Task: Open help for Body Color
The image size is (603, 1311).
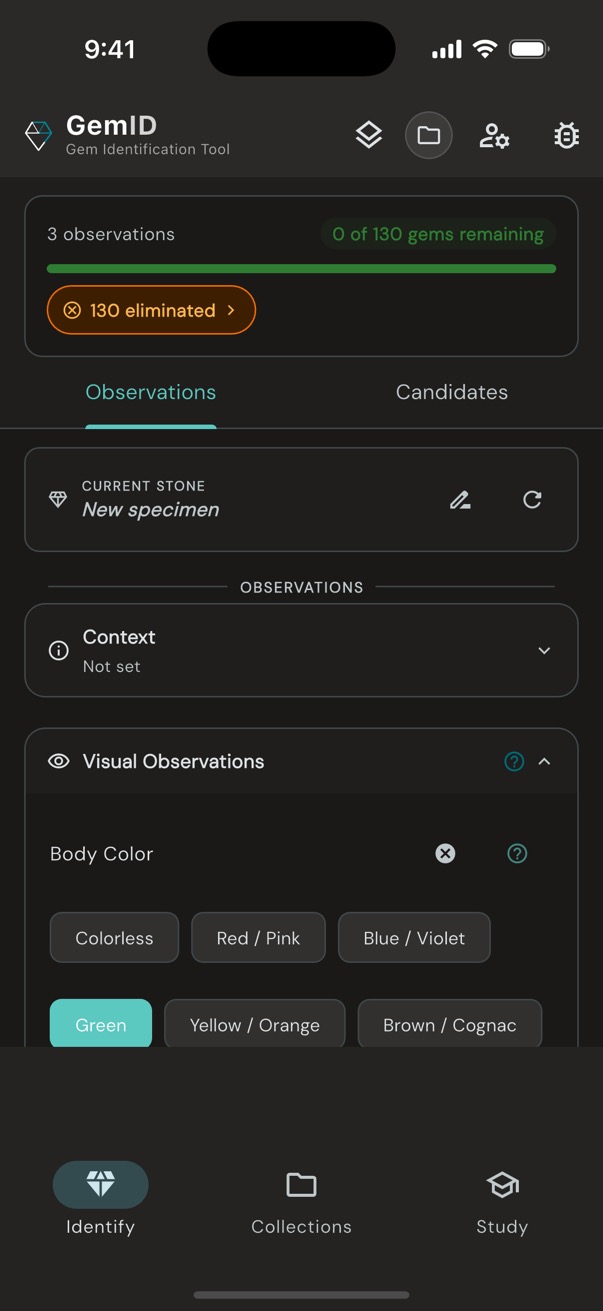Action: point(517,853)
